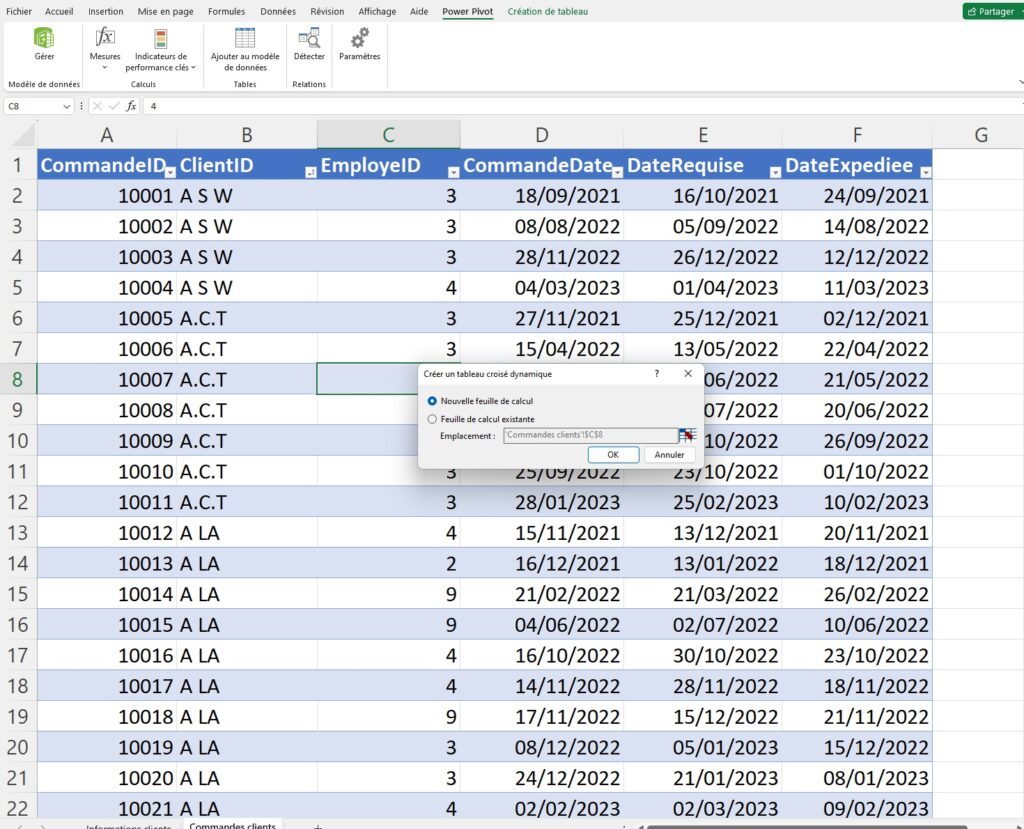Click the formula bar containing 4
The width and height of the screenshot is (1024, 829).
(581, 106)
